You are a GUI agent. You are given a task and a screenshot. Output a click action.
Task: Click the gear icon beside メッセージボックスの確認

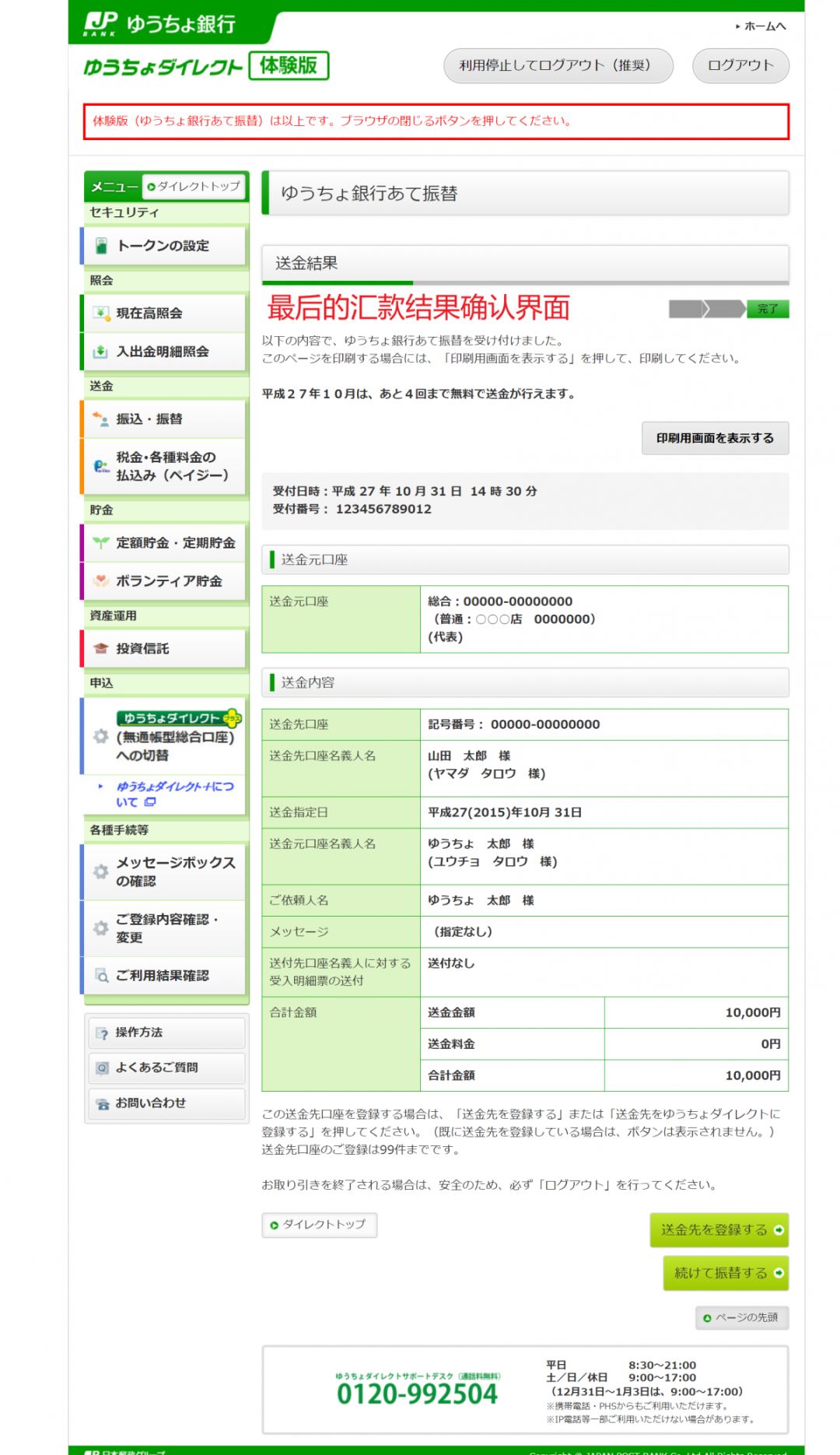pyautogui.click(x=101, y=871)
